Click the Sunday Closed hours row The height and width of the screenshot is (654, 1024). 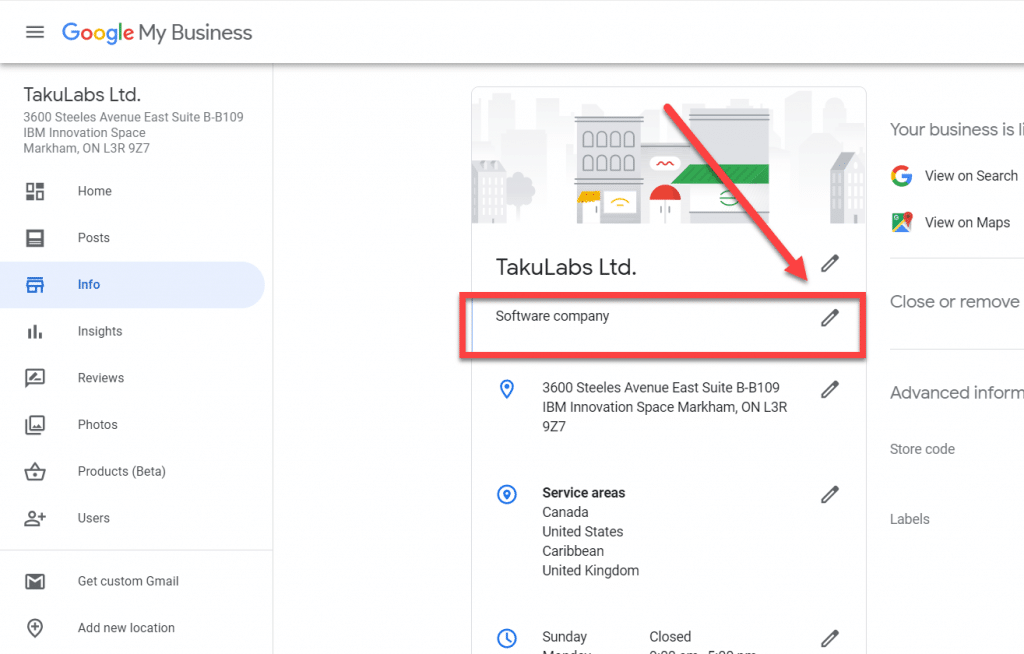[616, 637]
